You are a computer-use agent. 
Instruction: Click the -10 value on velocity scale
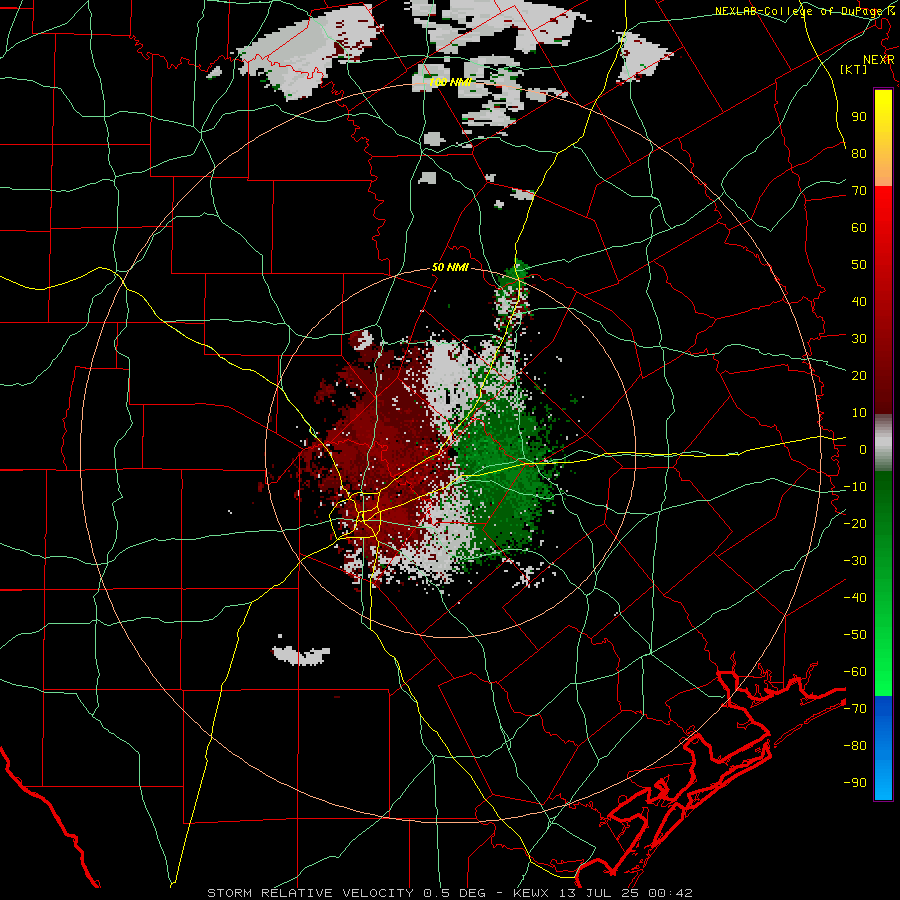[x=855, y=487]
